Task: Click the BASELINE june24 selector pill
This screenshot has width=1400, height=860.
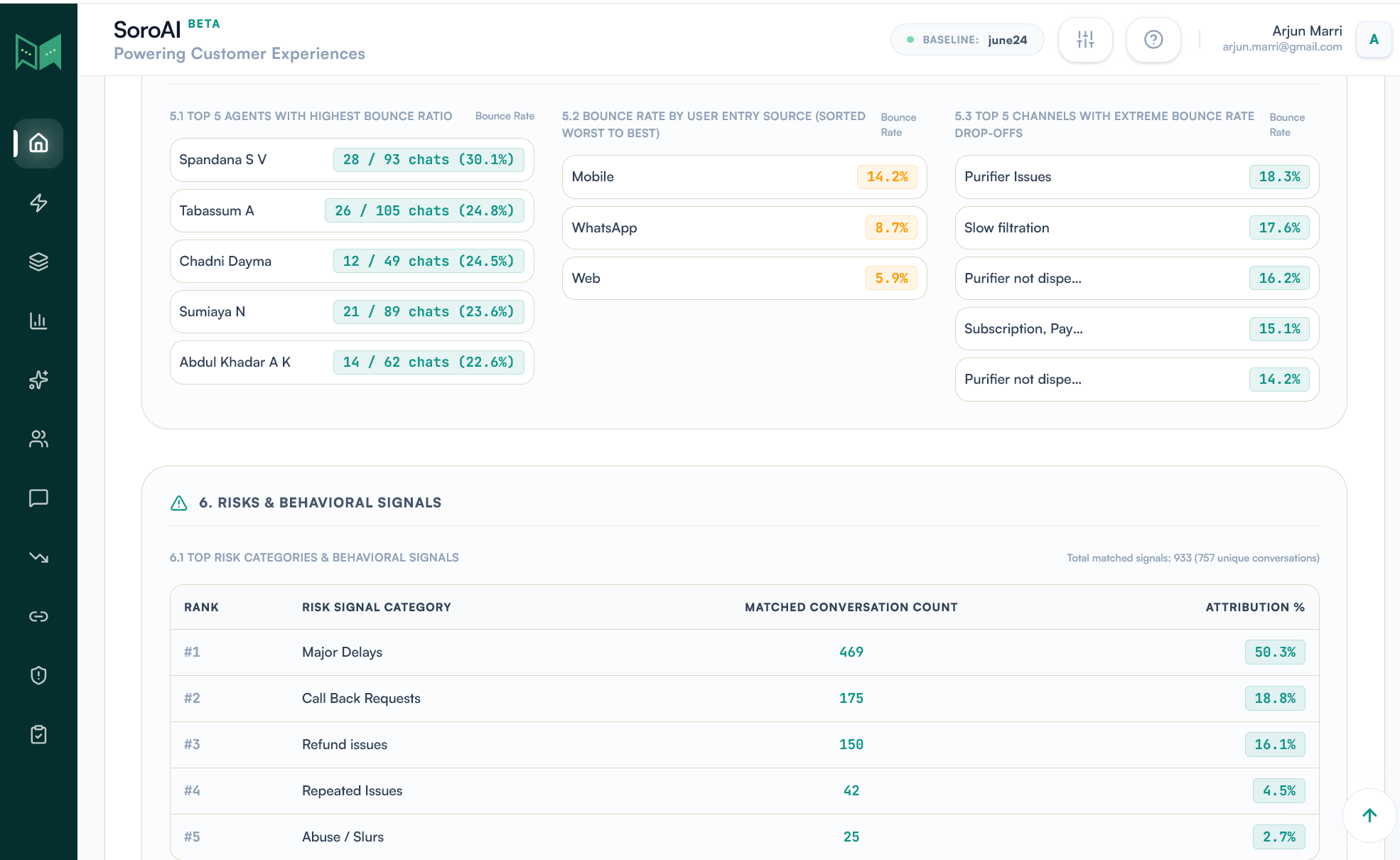Action: (967, 40)
